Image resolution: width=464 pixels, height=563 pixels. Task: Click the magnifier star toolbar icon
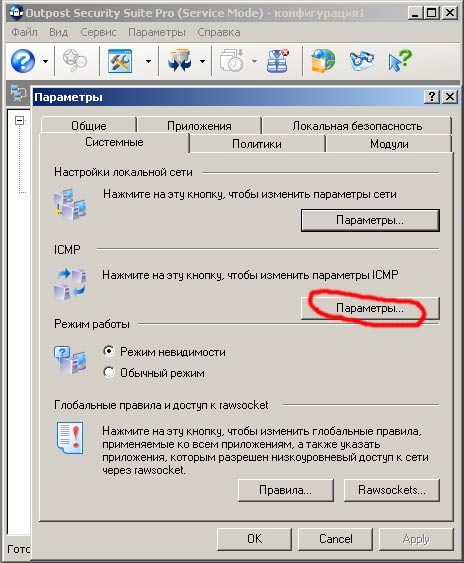click(x=75, y=61)
